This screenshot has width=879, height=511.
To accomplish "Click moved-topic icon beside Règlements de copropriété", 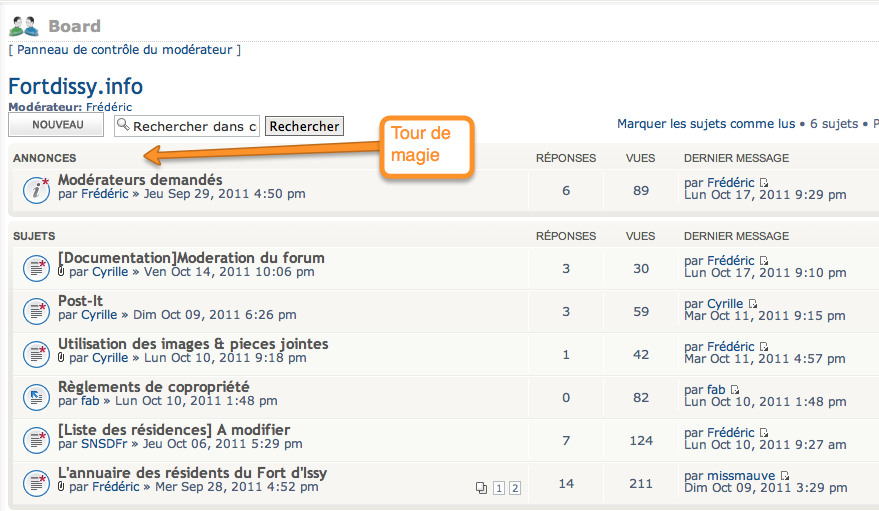I will [36, 397].
